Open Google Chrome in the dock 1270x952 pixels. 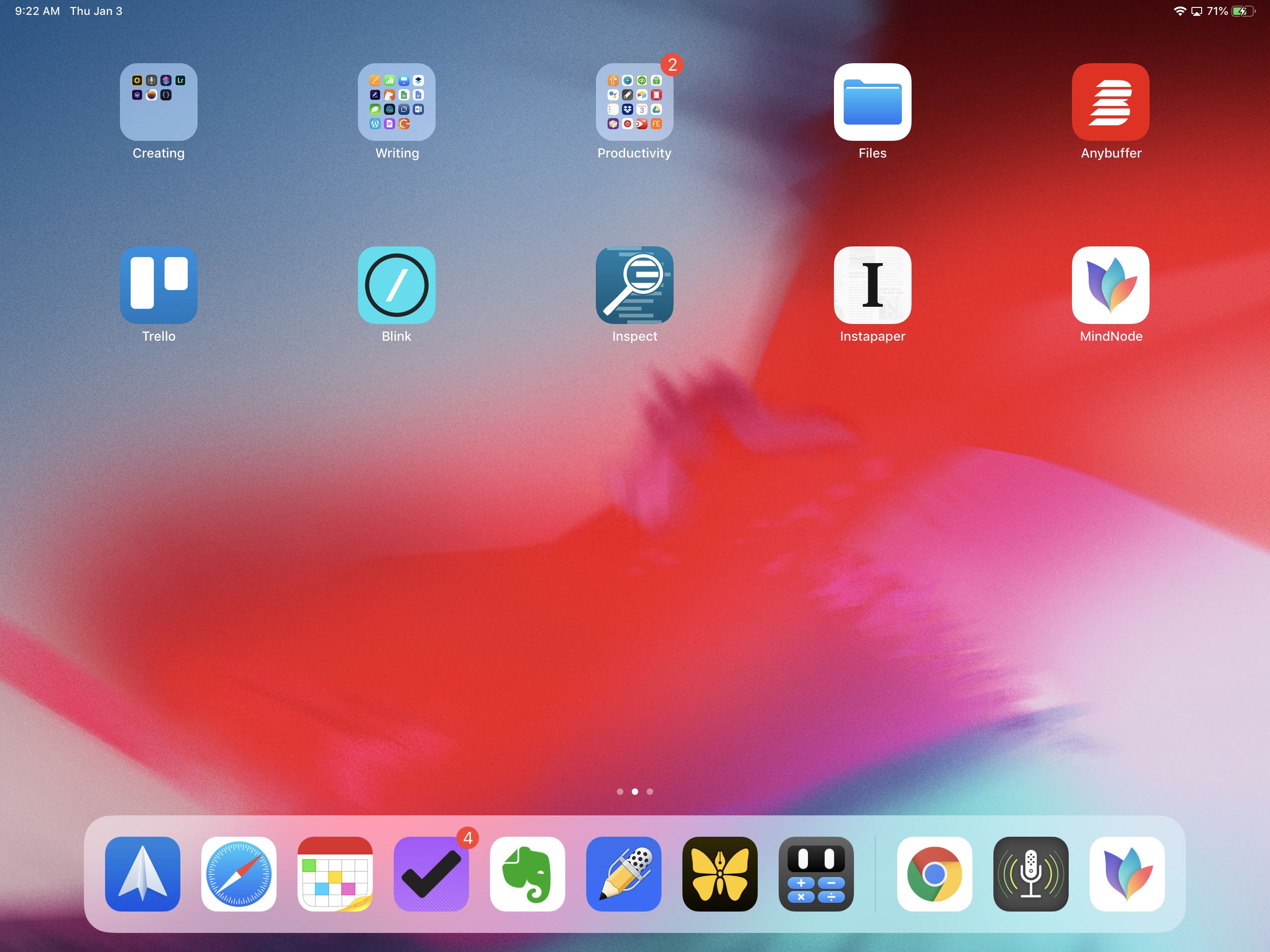pos(935,874)
